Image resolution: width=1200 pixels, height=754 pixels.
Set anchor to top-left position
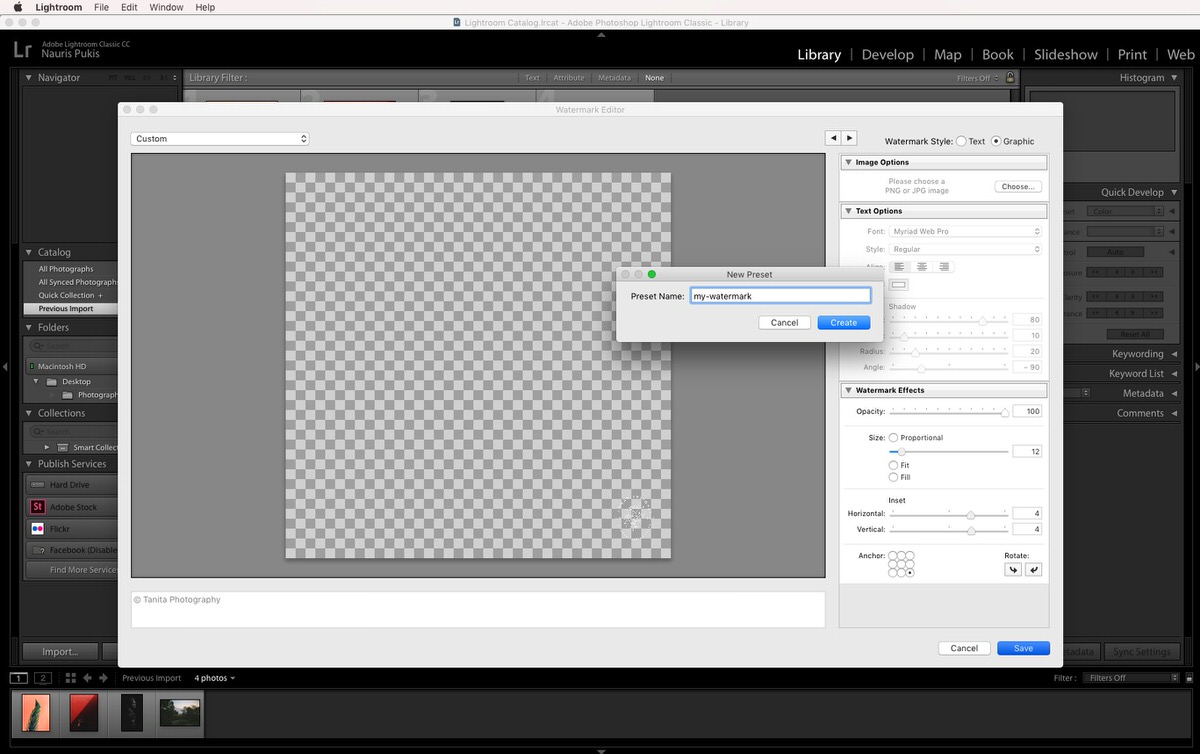pos(893,555)
